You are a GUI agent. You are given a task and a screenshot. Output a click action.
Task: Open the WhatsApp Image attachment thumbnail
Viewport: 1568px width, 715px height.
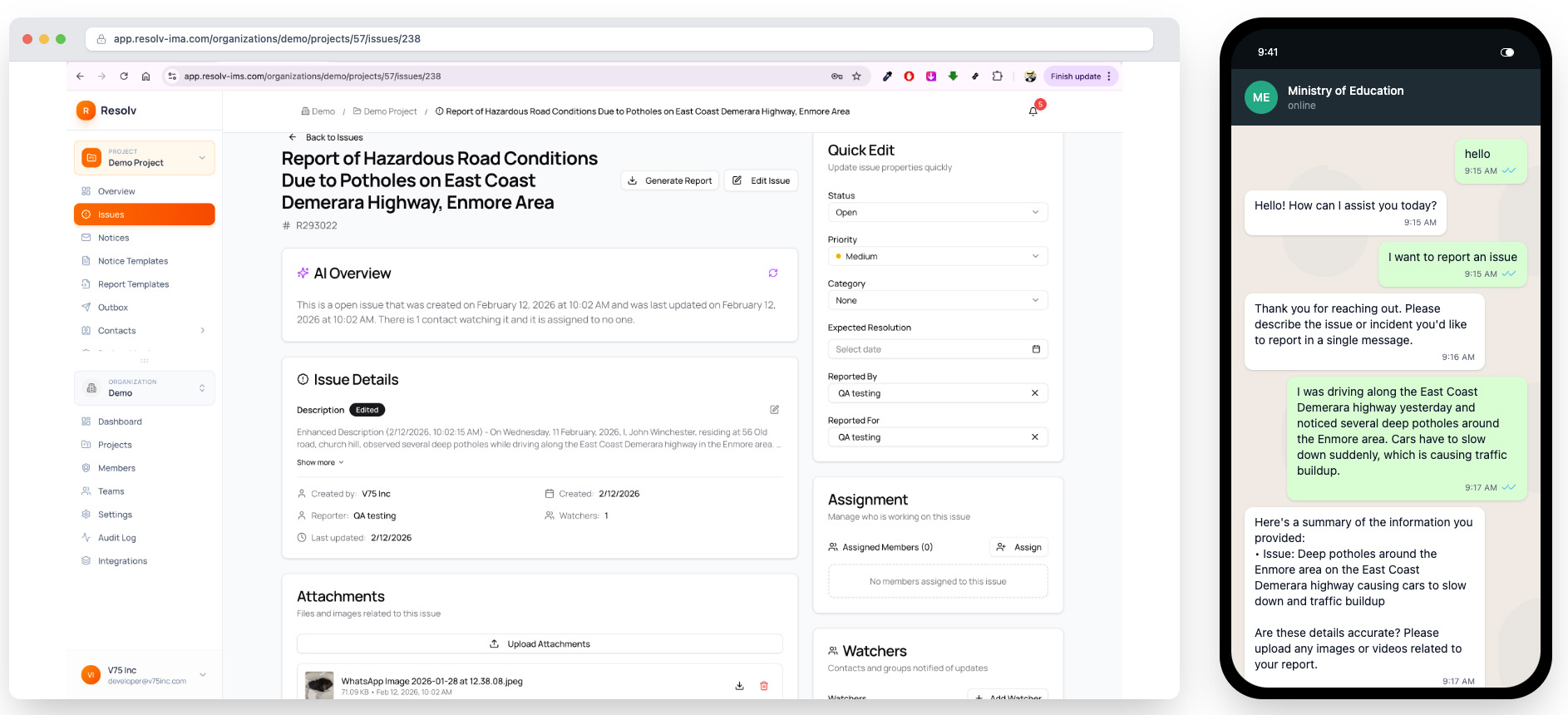(x=319, y=685)
